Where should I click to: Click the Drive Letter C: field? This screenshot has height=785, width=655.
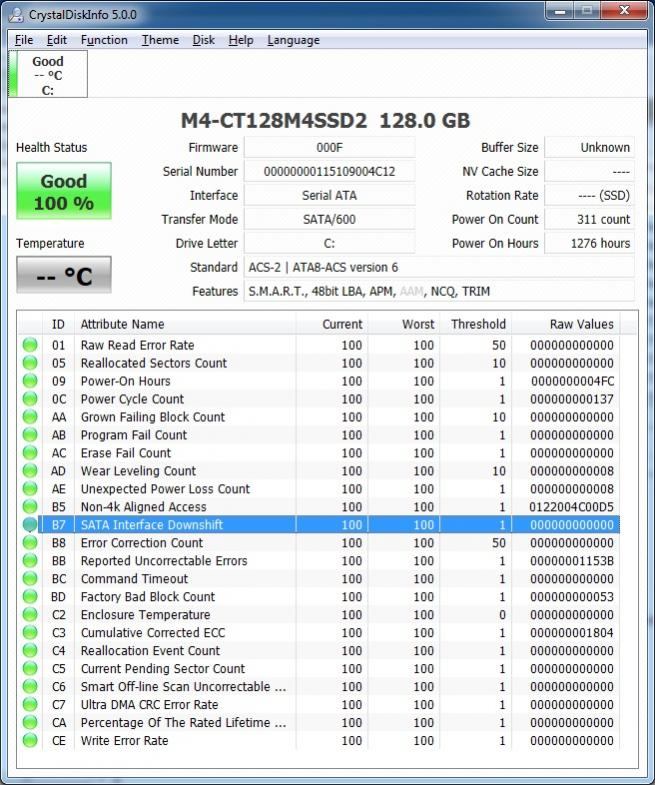coord(330,243)
